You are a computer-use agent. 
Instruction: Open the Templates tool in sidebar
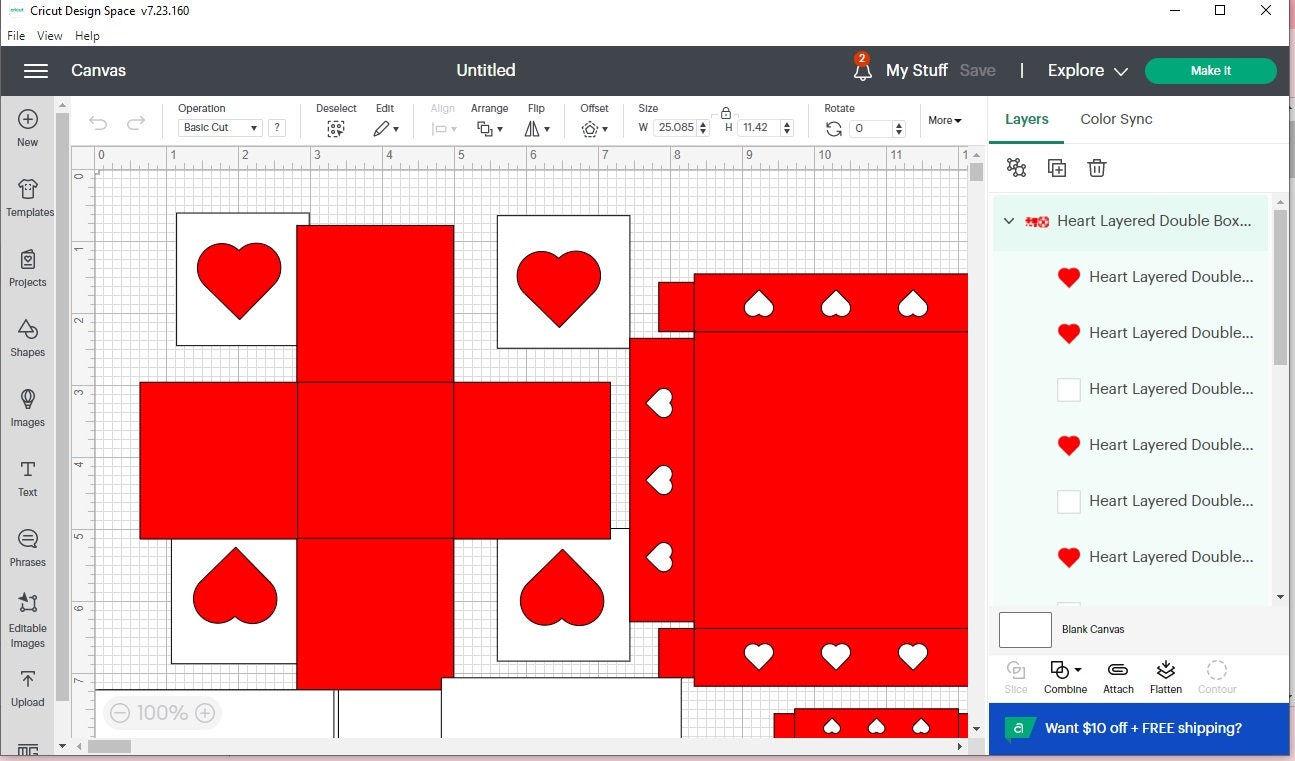(x=28, y=197)
